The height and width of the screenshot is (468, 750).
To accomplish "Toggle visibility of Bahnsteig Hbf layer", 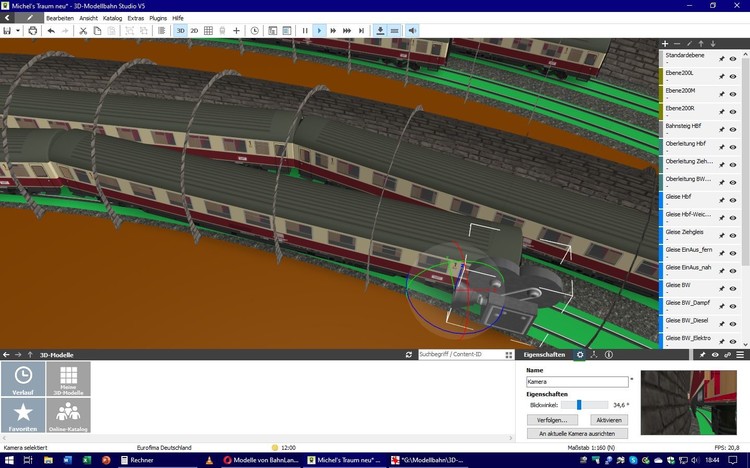I will [733, 130].
